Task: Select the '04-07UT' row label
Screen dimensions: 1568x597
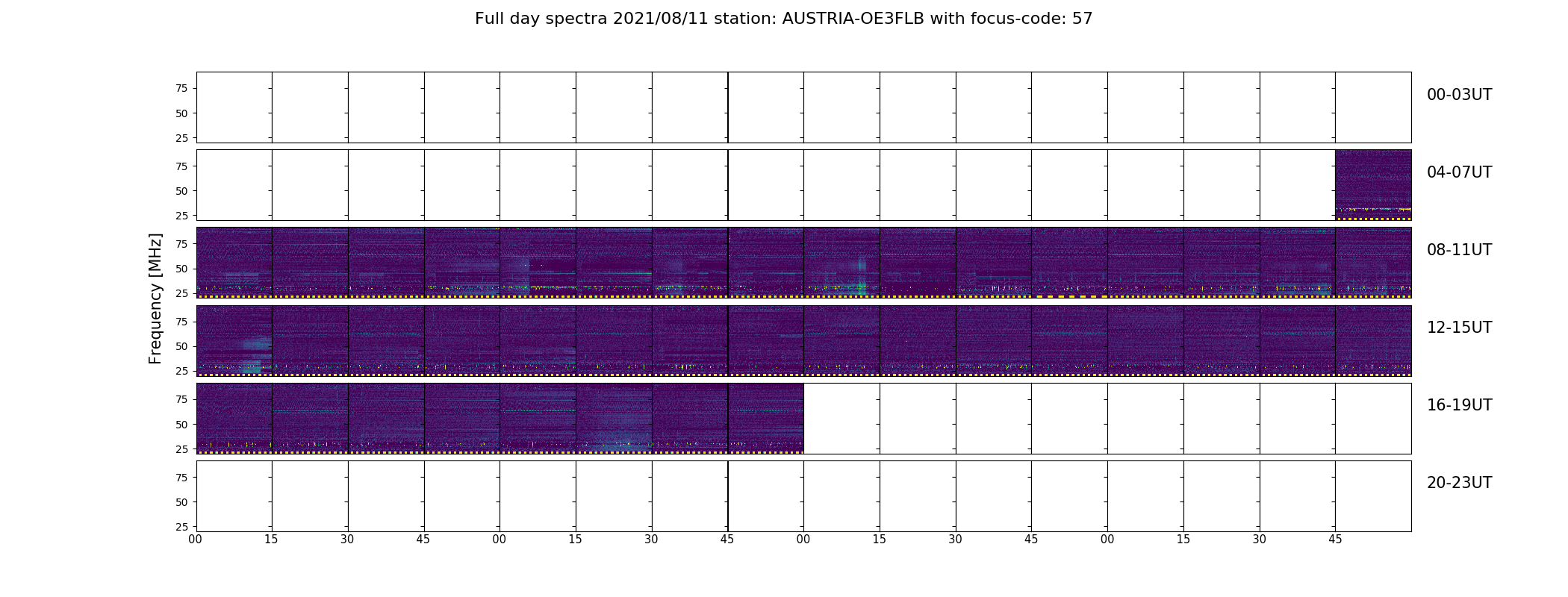Action: 1459,172
